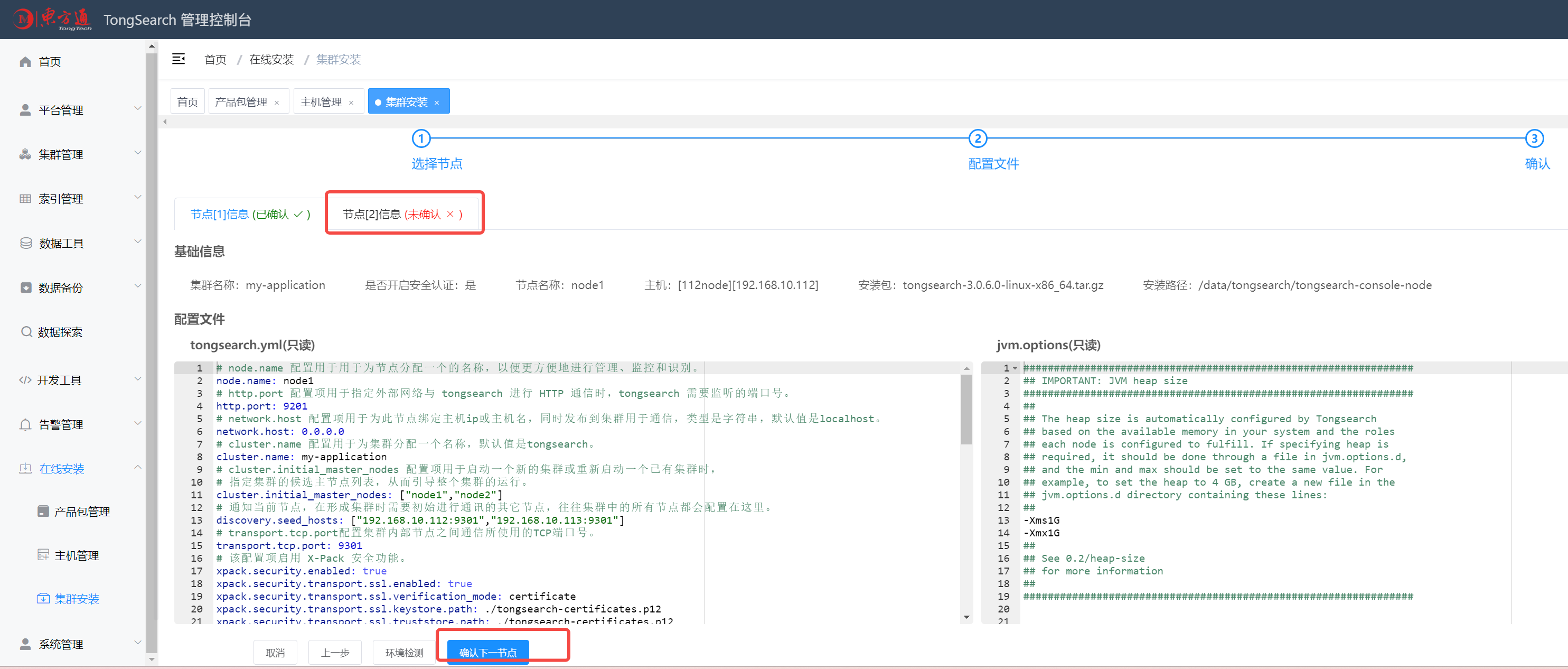Select the 集群安装 active tab

click(407, 102)
